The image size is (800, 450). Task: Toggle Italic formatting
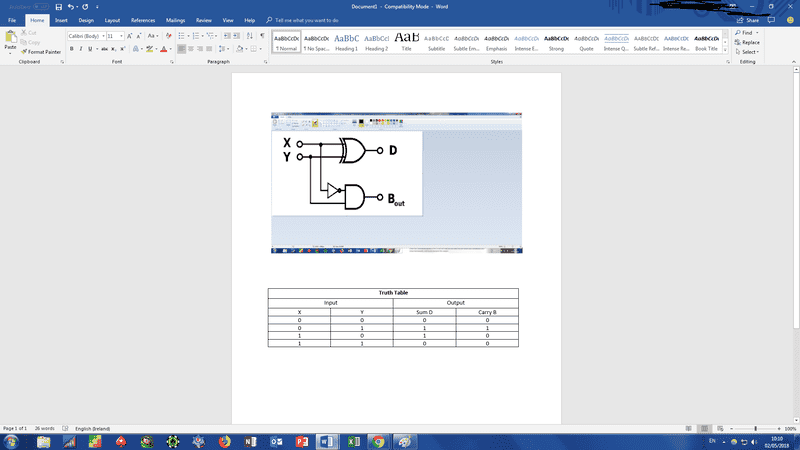click(81, 48)
